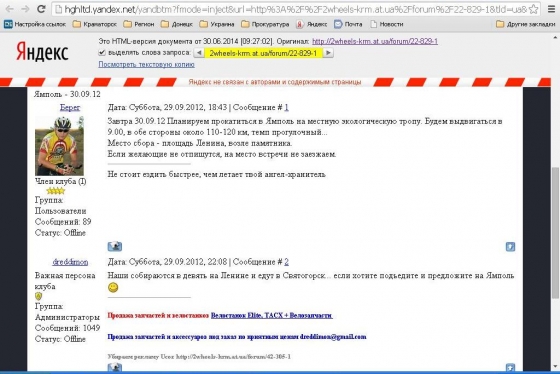
Task: Go to previous highlighted query word
Action: (x=199, y=53)
